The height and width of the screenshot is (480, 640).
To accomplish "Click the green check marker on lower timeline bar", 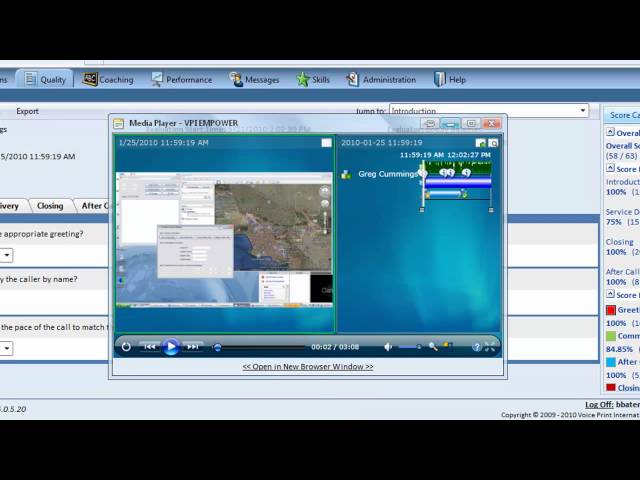I will tap(464, 195).
